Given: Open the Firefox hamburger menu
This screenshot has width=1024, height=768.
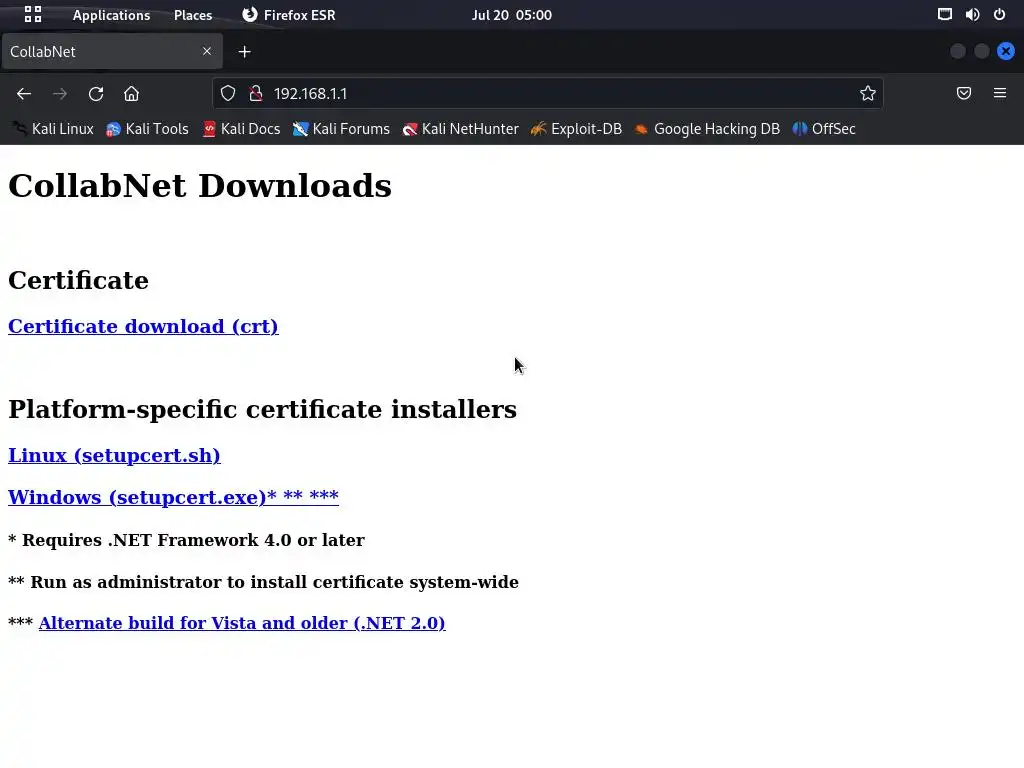Looking at the screenshot, I should pyautogui.click(x=1000, y=93).
